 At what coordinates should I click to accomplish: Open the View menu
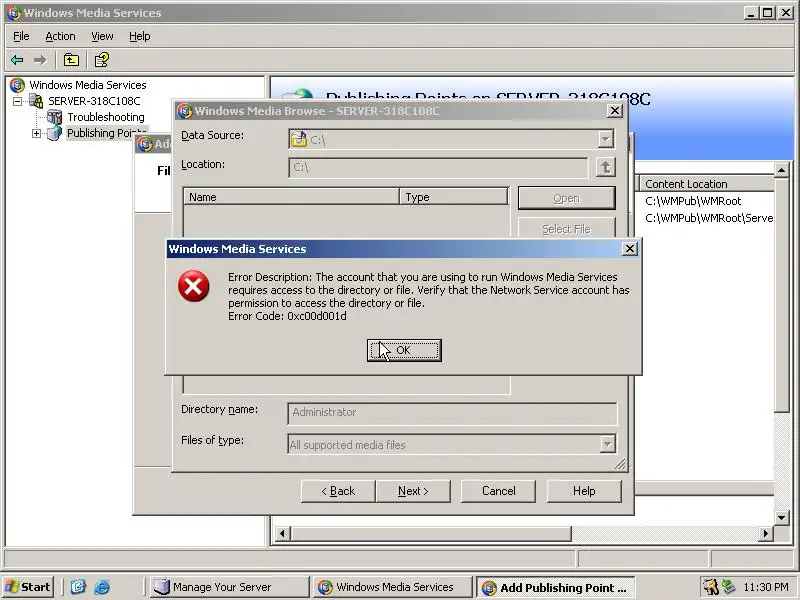102,36
